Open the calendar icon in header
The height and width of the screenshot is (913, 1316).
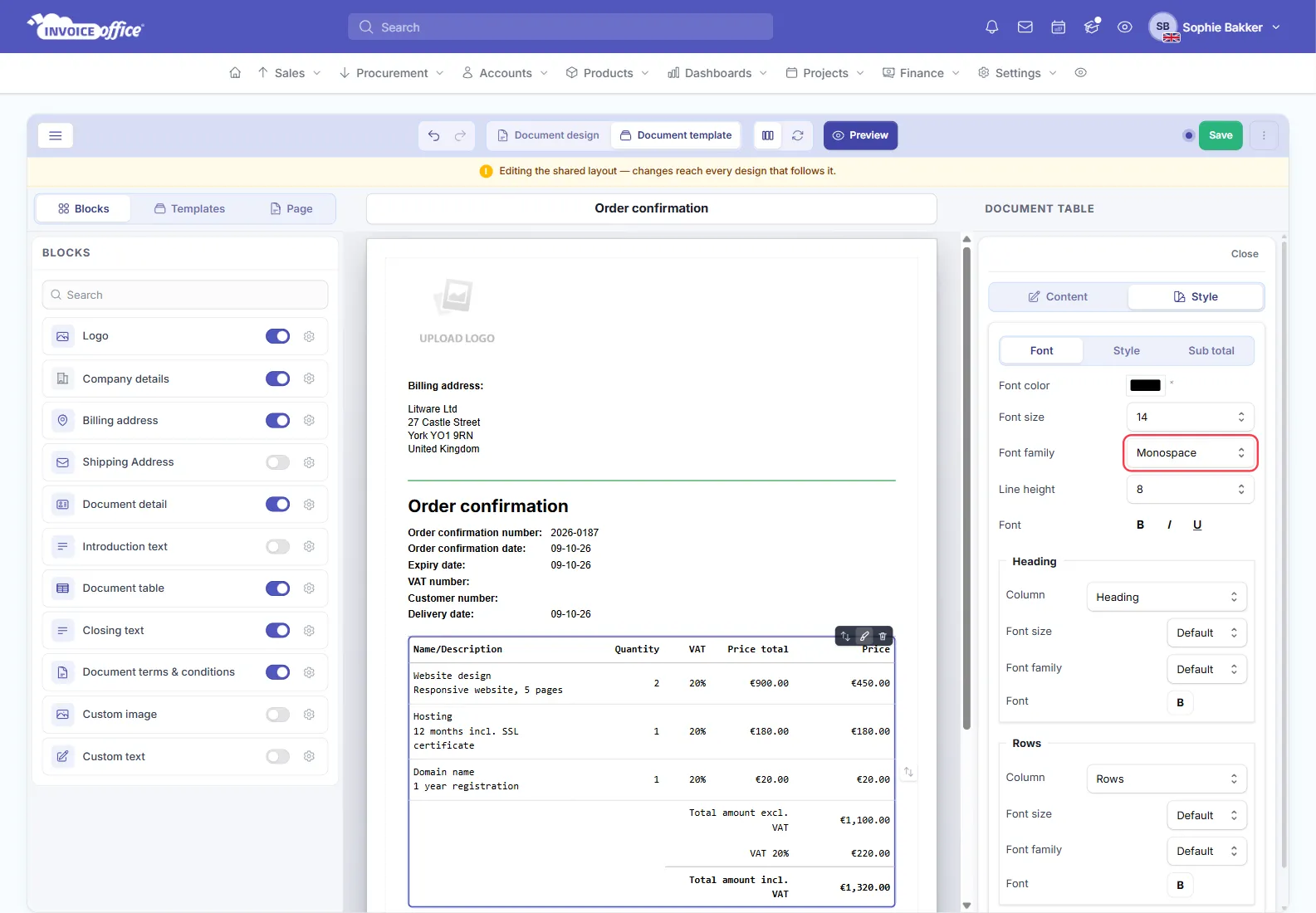1058,27
